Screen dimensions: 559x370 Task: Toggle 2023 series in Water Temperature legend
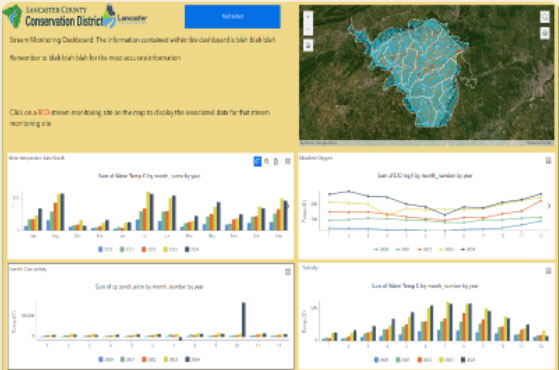tap(170, 250)
